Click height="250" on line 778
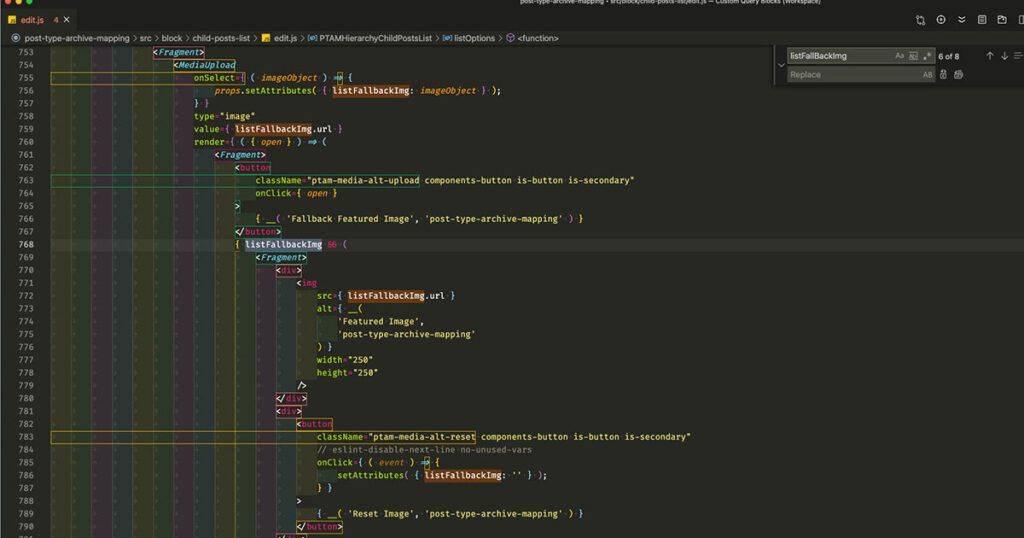This screenshot has width=1024, height=538. 347,373
